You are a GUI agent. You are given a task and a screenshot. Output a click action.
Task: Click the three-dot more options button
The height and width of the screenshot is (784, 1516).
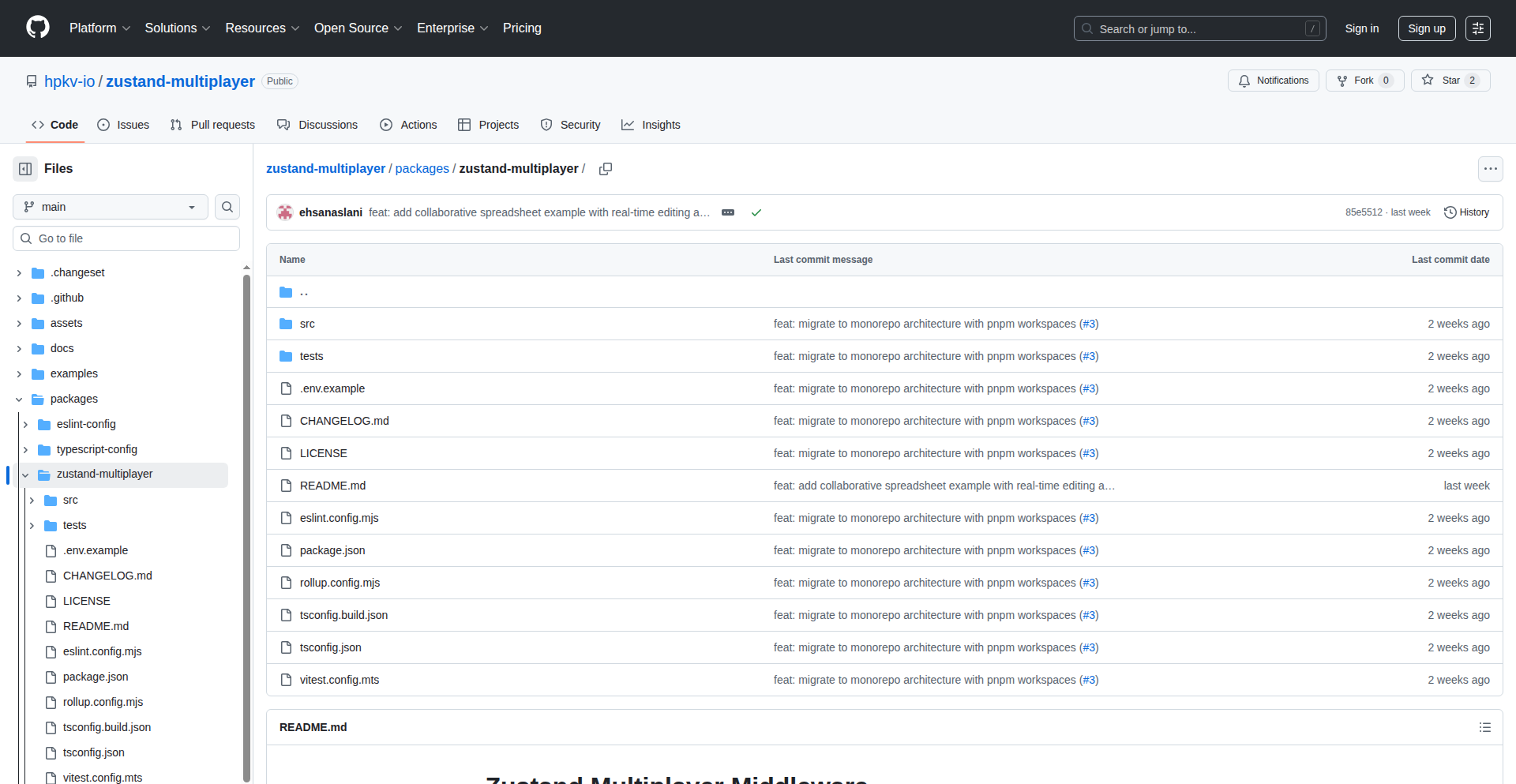click(x=1490, y=169)
